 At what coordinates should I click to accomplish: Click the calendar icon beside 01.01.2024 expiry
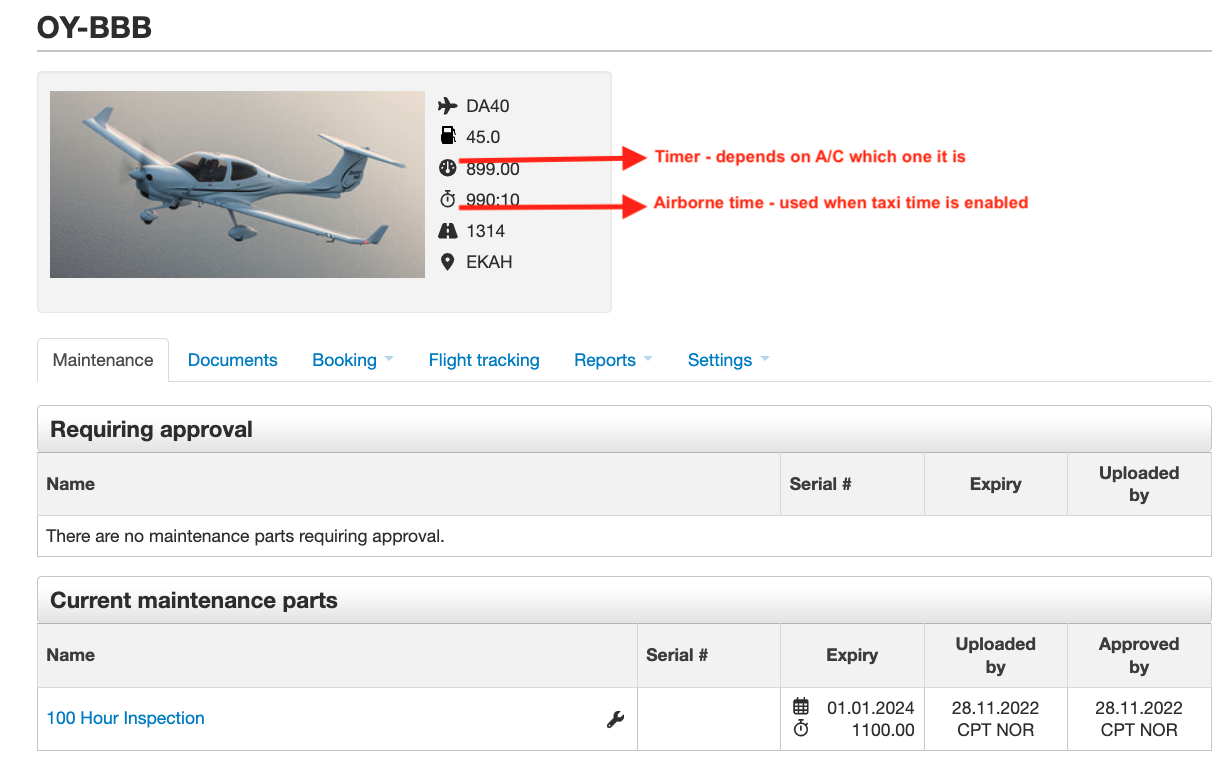point(800,707)
